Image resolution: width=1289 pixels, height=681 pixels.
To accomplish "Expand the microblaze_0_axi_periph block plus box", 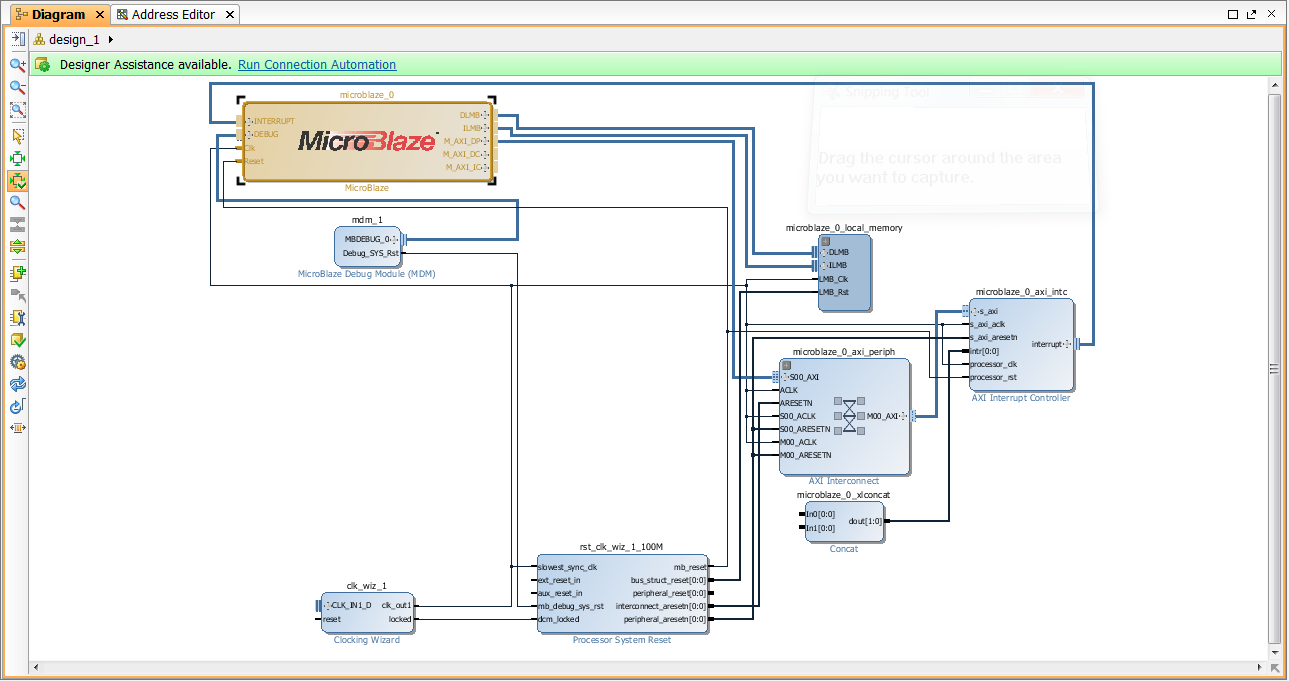I will point(787,365).
